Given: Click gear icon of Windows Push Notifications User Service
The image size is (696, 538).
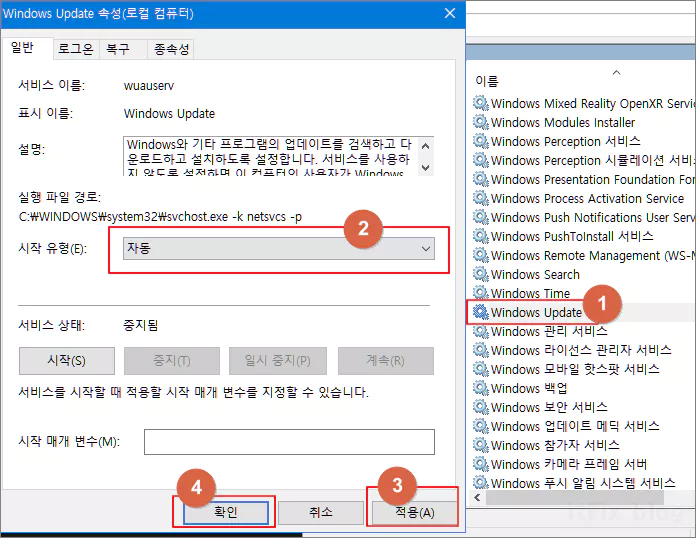Looking at the screenshot, I should click(x=481, y=217).
